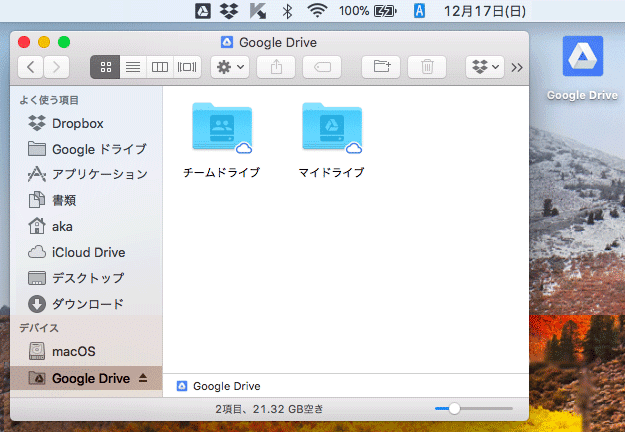Image resolution: width=625 pixels, height=432 pixels.
Task: Open Google ドライブ folder in sidebar
Action: [86, 149]
